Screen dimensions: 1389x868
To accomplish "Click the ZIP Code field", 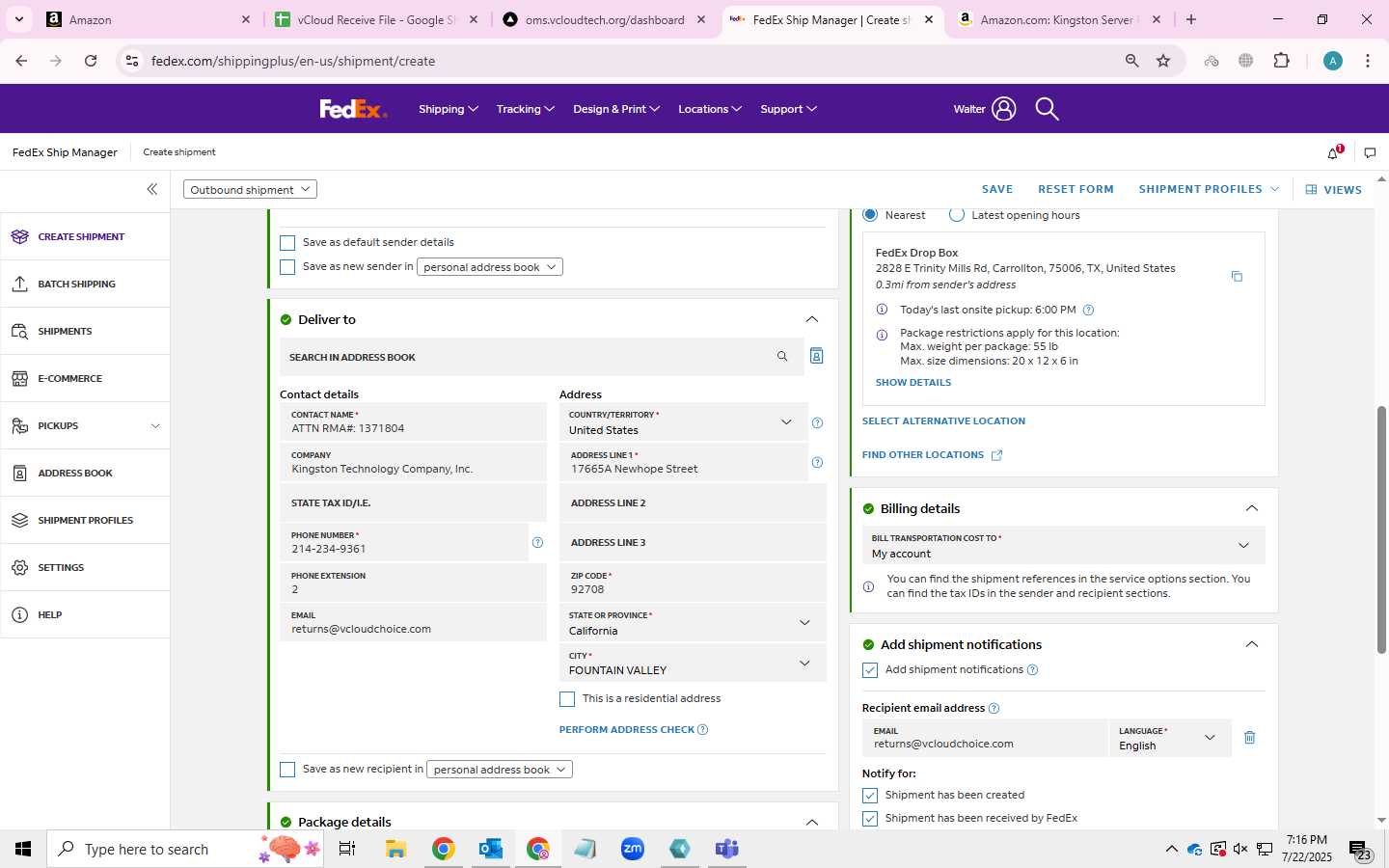I will coord(693,583).
